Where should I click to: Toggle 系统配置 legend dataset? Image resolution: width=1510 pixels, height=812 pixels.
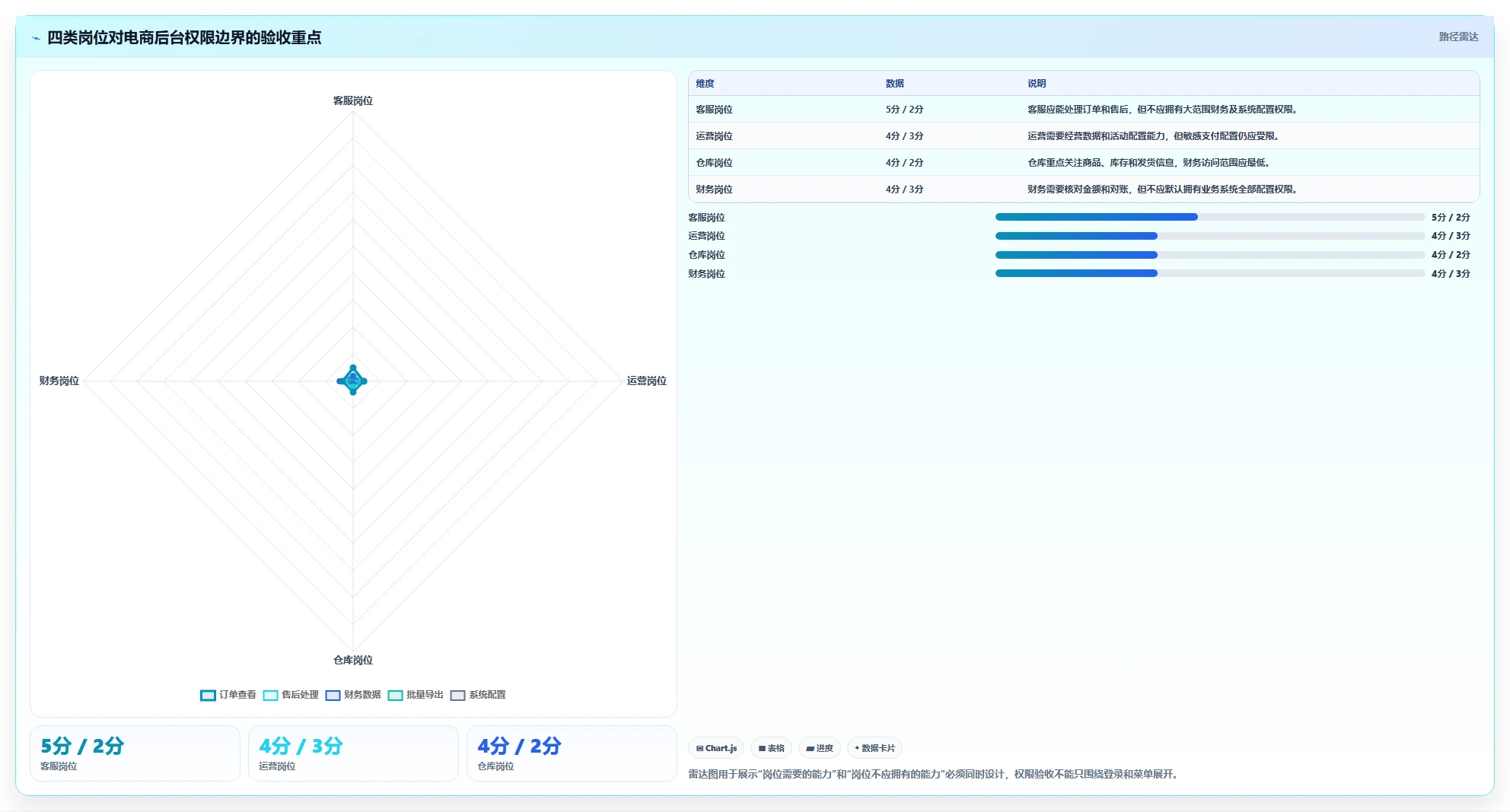tap(478, 695)
